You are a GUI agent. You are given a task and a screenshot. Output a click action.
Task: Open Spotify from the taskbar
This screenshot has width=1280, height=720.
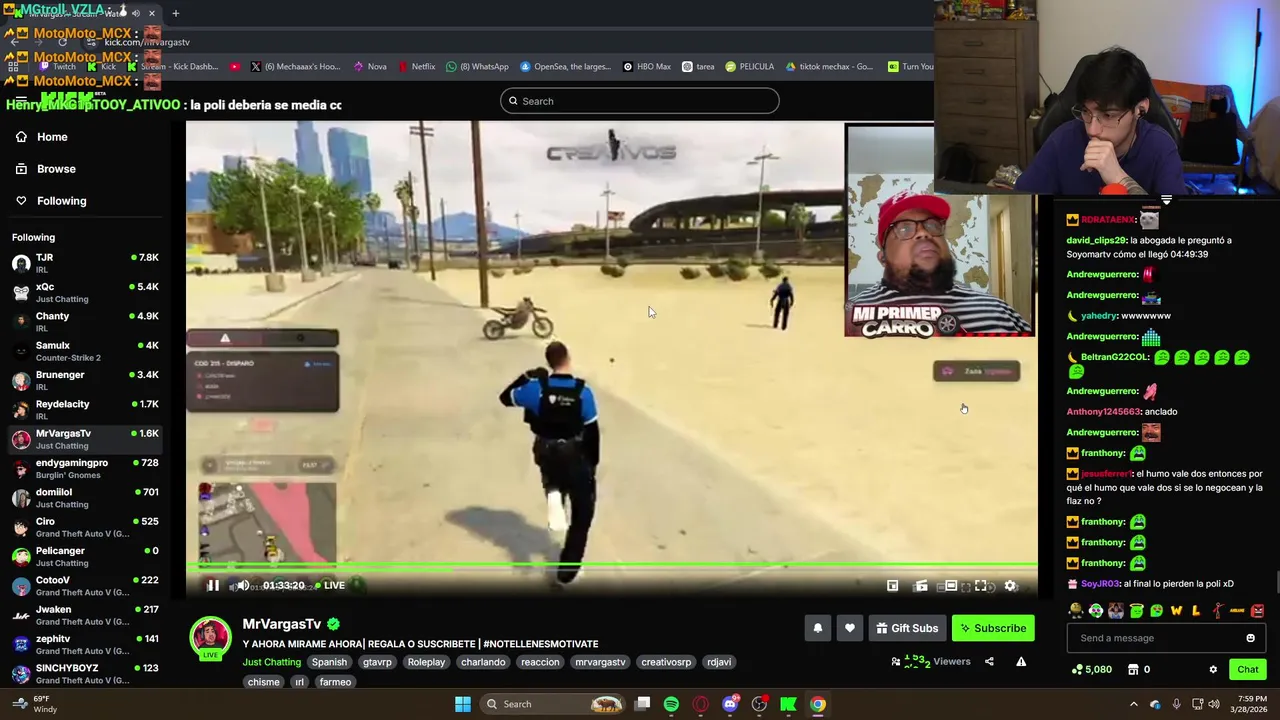(671, 704)
